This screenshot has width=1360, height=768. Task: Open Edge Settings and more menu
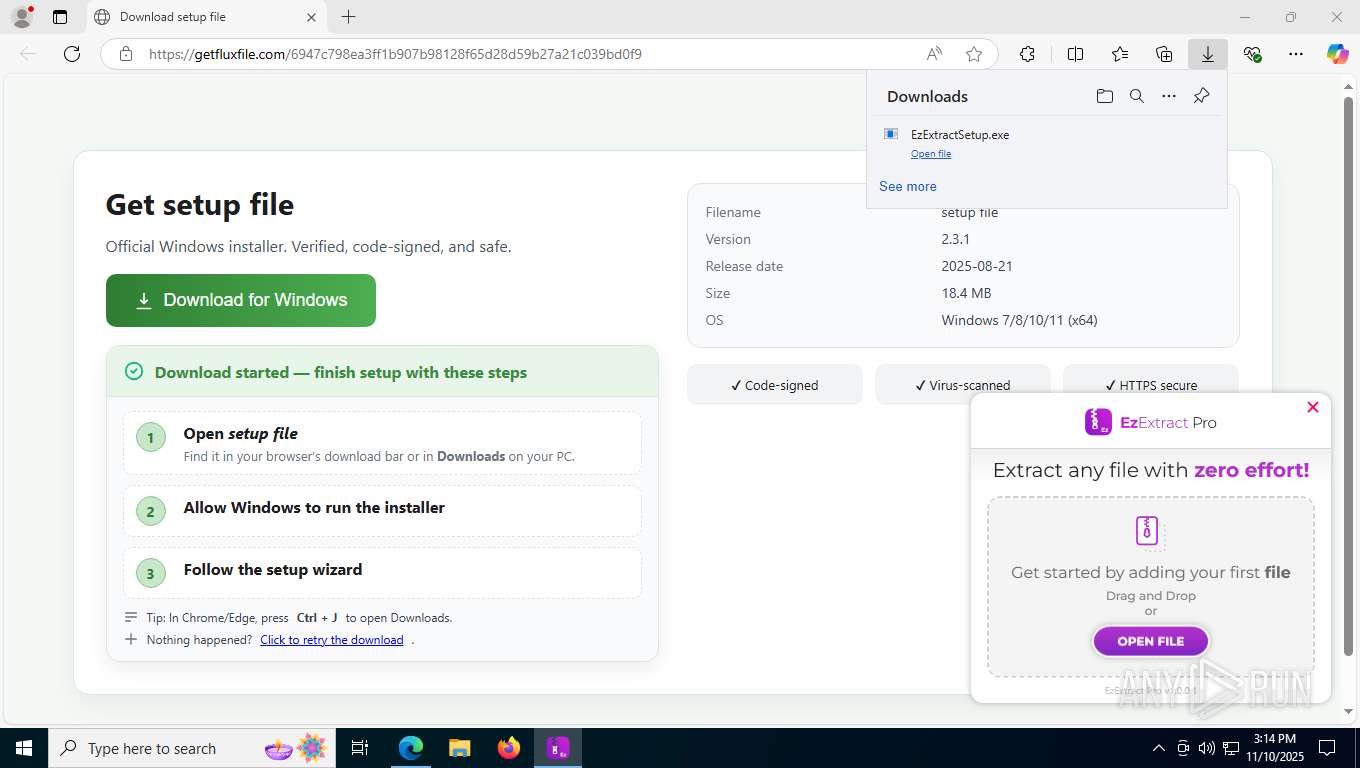click(1296, 54)
